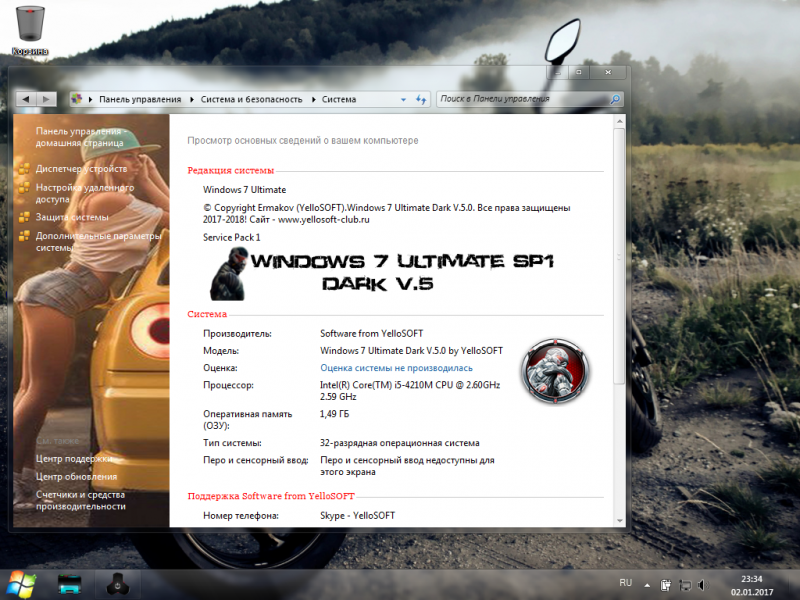Click 'Service Pack 1' text
This screenshot has height=600, width=800.
coord(232,237)
